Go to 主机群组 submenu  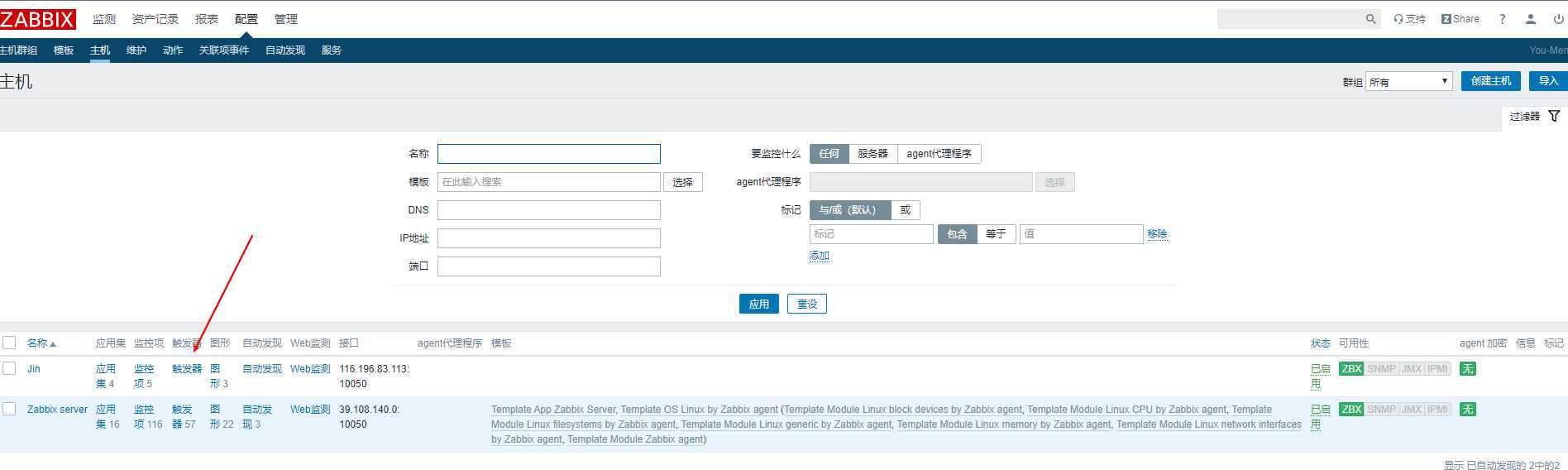coord(18,50)
